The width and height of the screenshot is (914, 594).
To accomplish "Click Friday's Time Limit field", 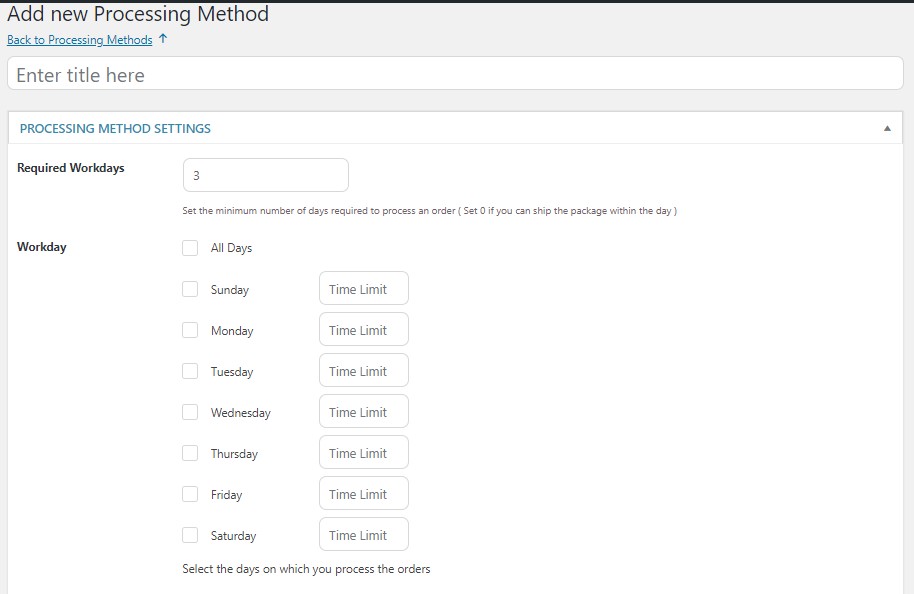I will (x=364, y=494).
